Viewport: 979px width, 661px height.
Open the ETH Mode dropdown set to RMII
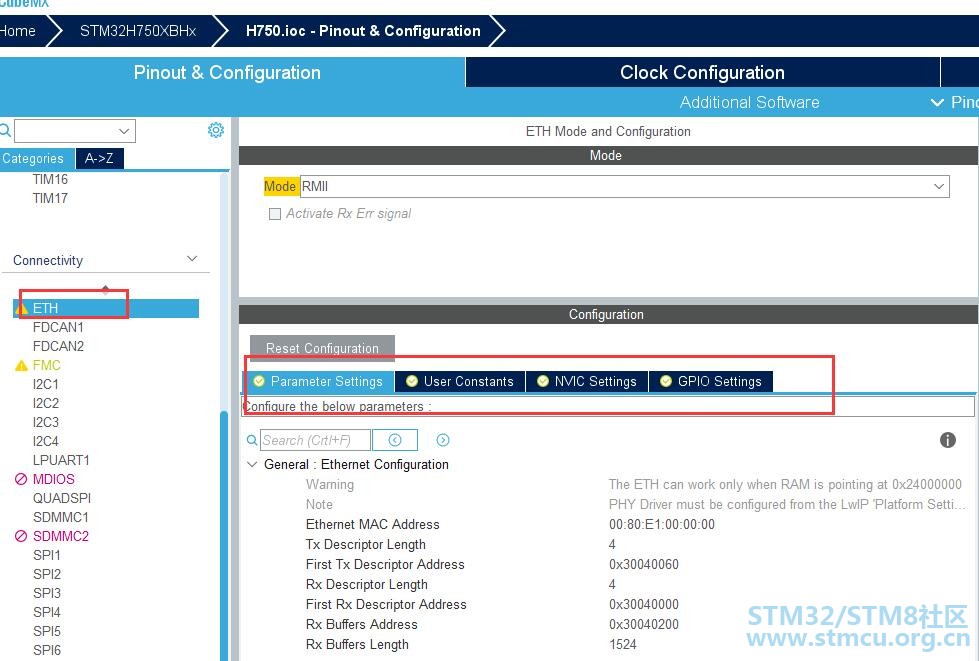point(624,186)
